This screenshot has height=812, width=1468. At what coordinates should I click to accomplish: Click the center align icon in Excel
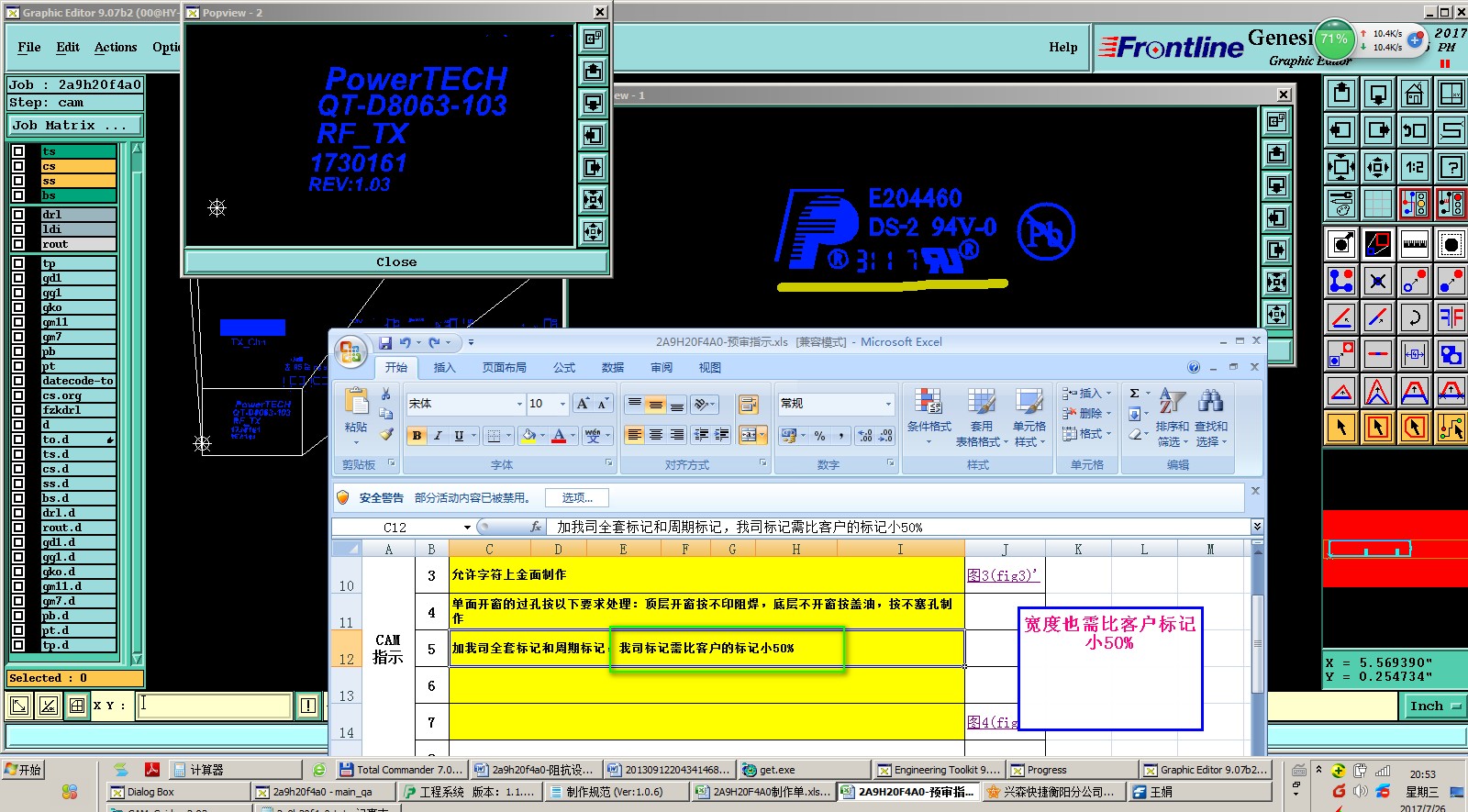click(655, 435)
